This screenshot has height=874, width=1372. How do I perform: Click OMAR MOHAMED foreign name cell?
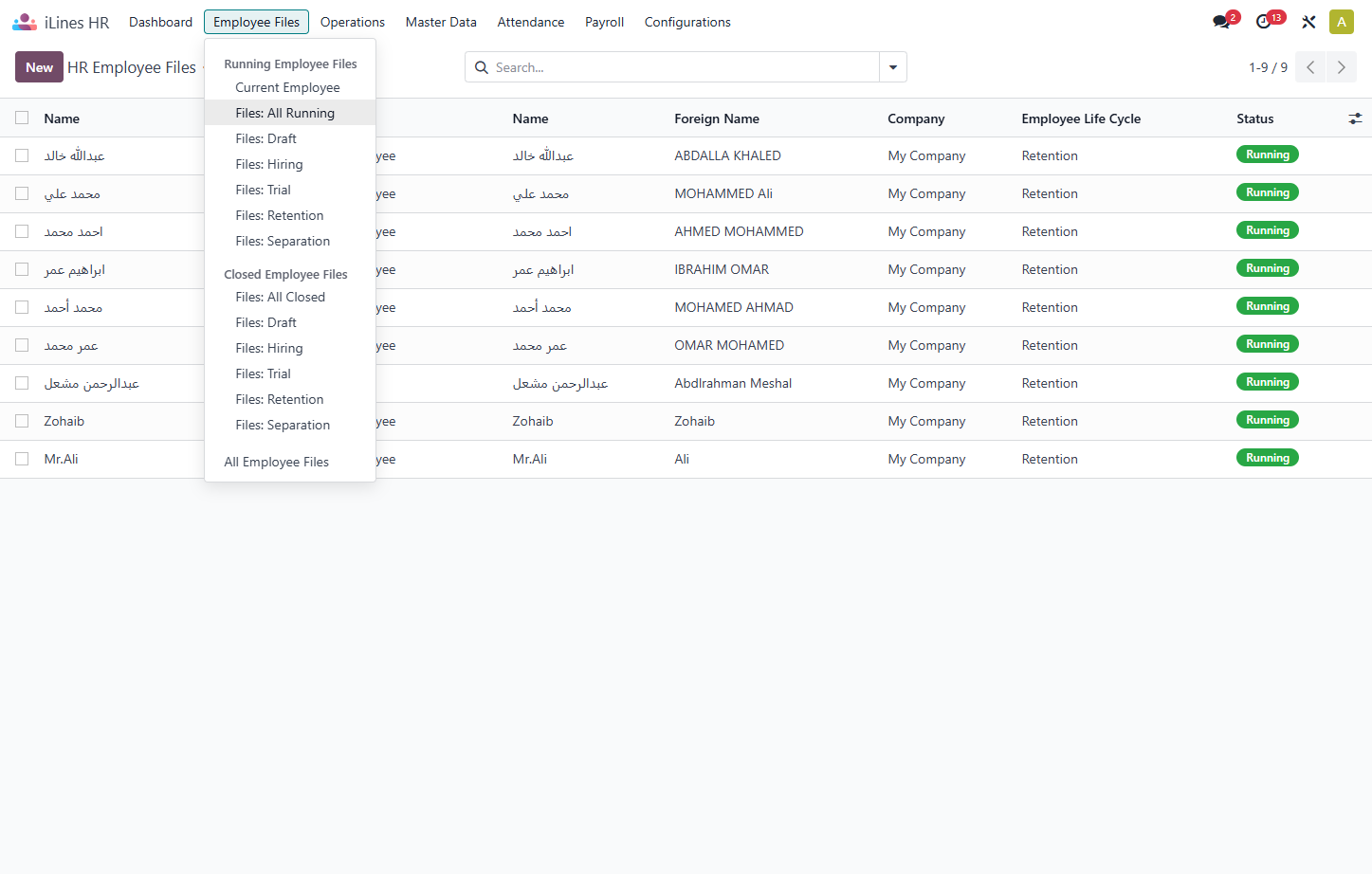[x=729, y=345]
